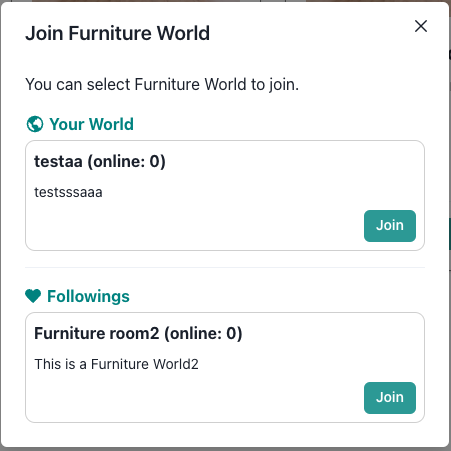451x451 pixels.
Task: Join the testaa world
Action: click(390, 226)
